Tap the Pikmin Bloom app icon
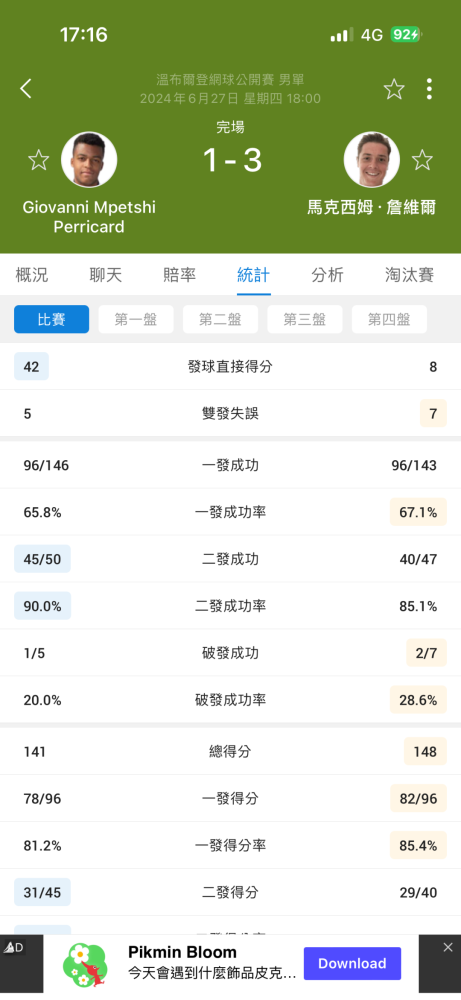 [x=85, y=964]
